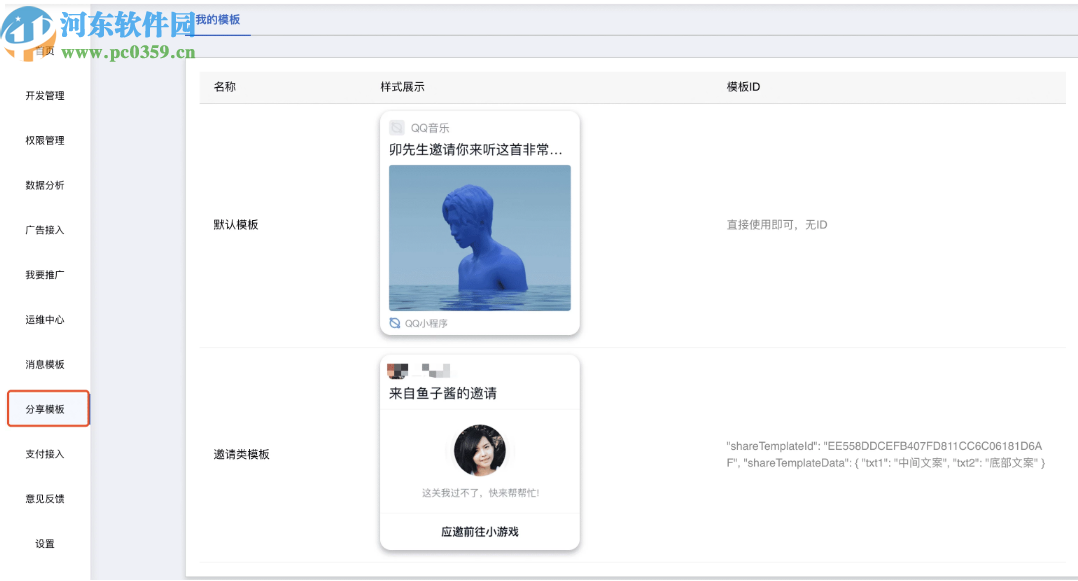Click the 应邀前往小游戏 button

coord(479,530)
